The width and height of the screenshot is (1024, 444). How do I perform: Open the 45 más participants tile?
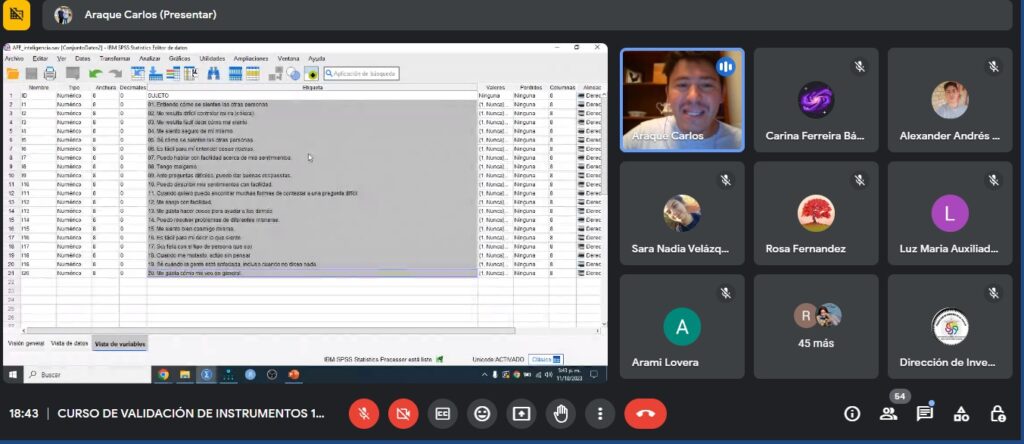[x=816, y=326]
